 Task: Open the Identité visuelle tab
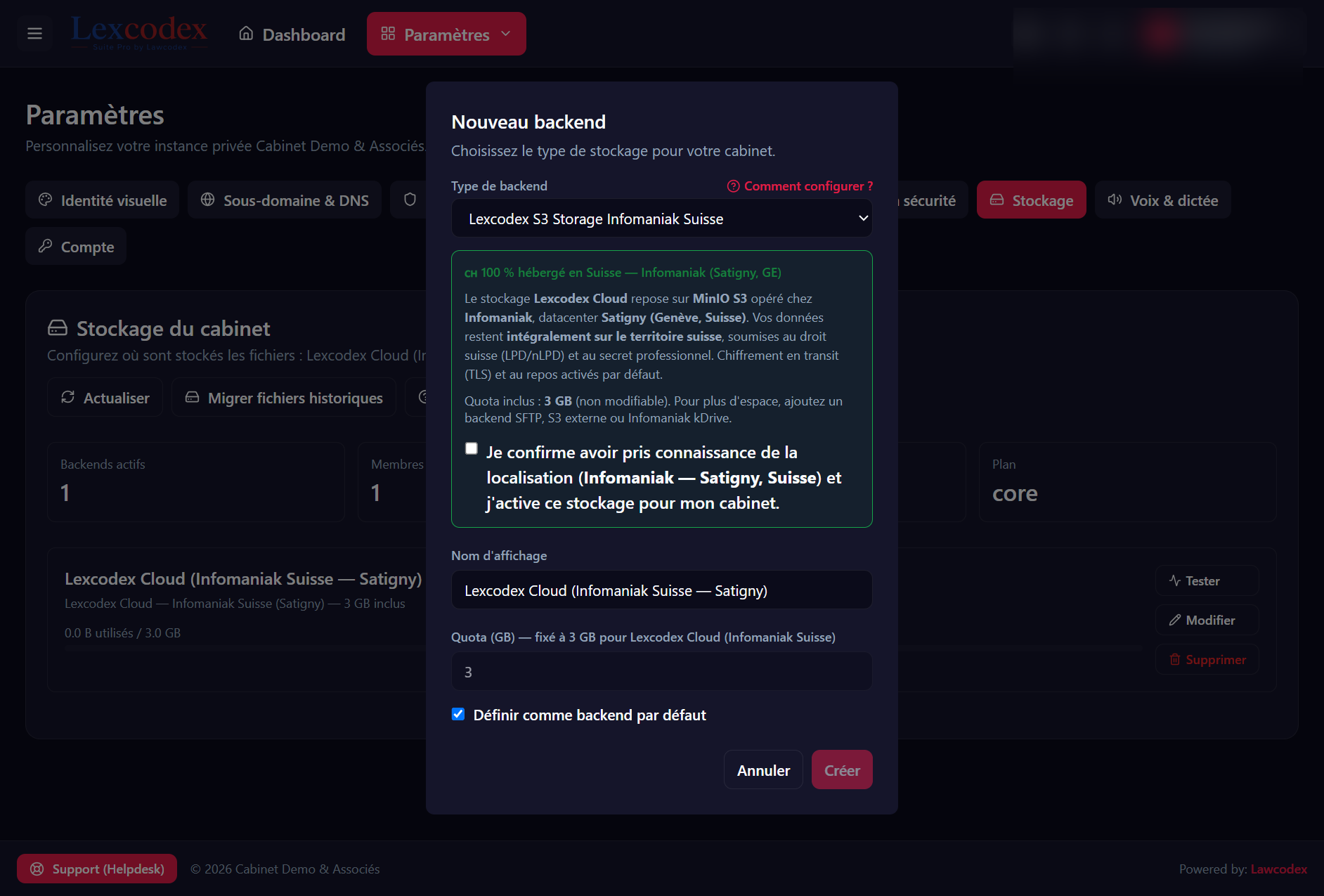(x=103, y=200)
